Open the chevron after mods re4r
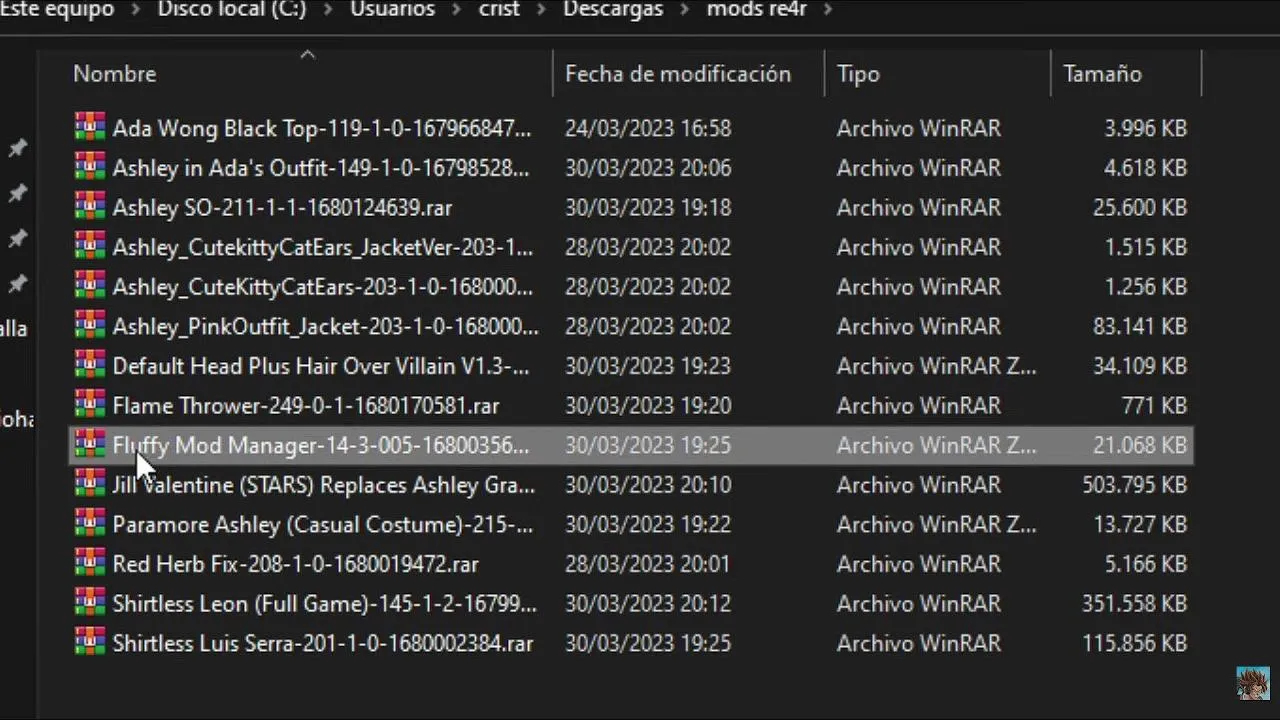Image resolution: width=1280 pixels, height=720 pixels. point(826,11)
